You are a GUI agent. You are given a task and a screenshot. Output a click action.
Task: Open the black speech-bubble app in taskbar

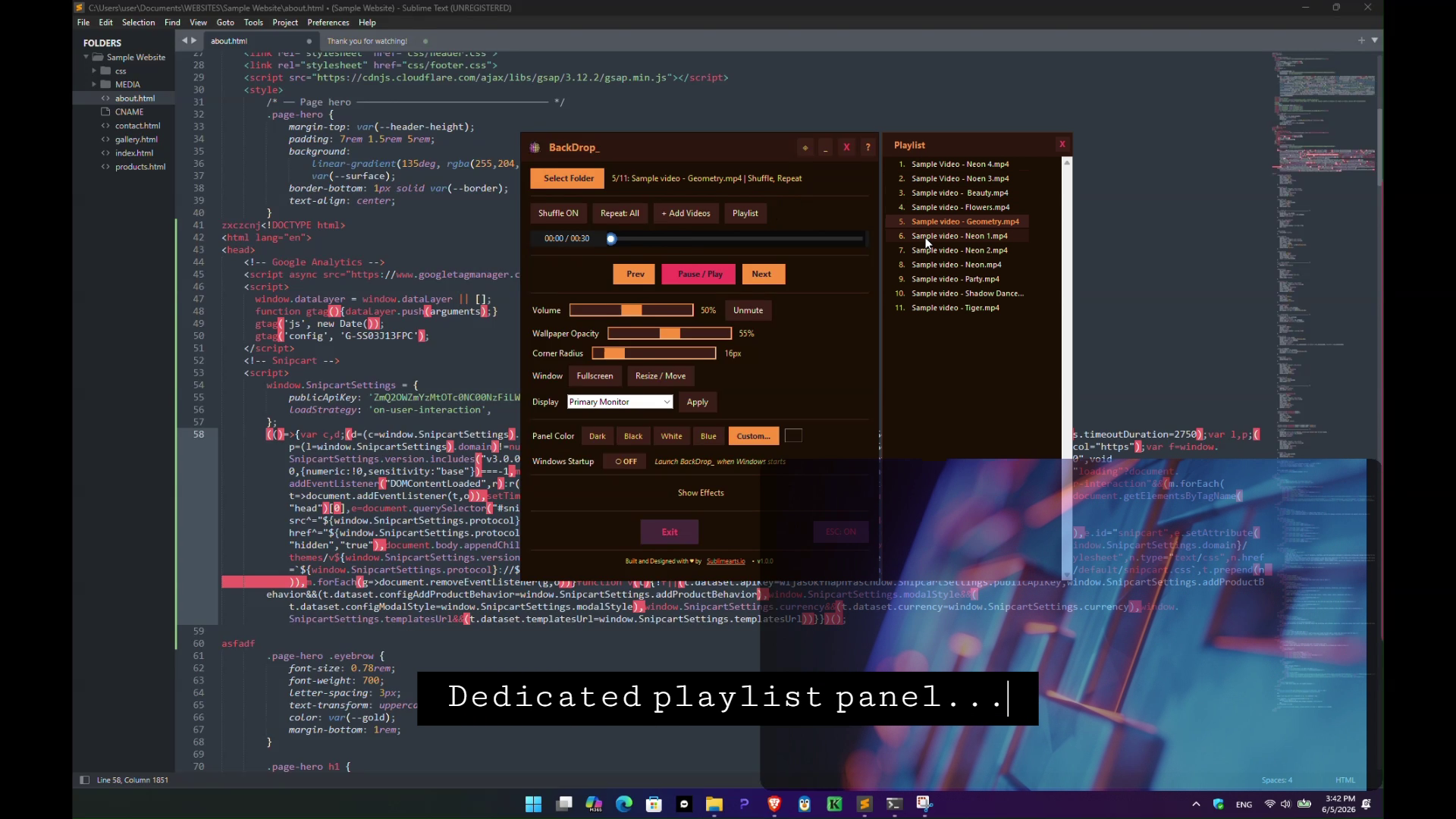684,804
